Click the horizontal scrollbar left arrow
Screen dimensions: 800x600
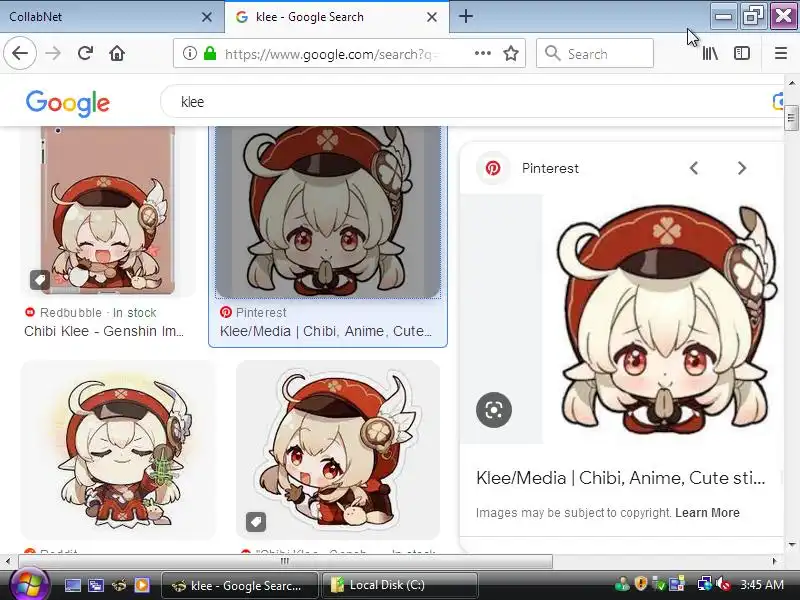pyautogui.click(x=8, y=561)
